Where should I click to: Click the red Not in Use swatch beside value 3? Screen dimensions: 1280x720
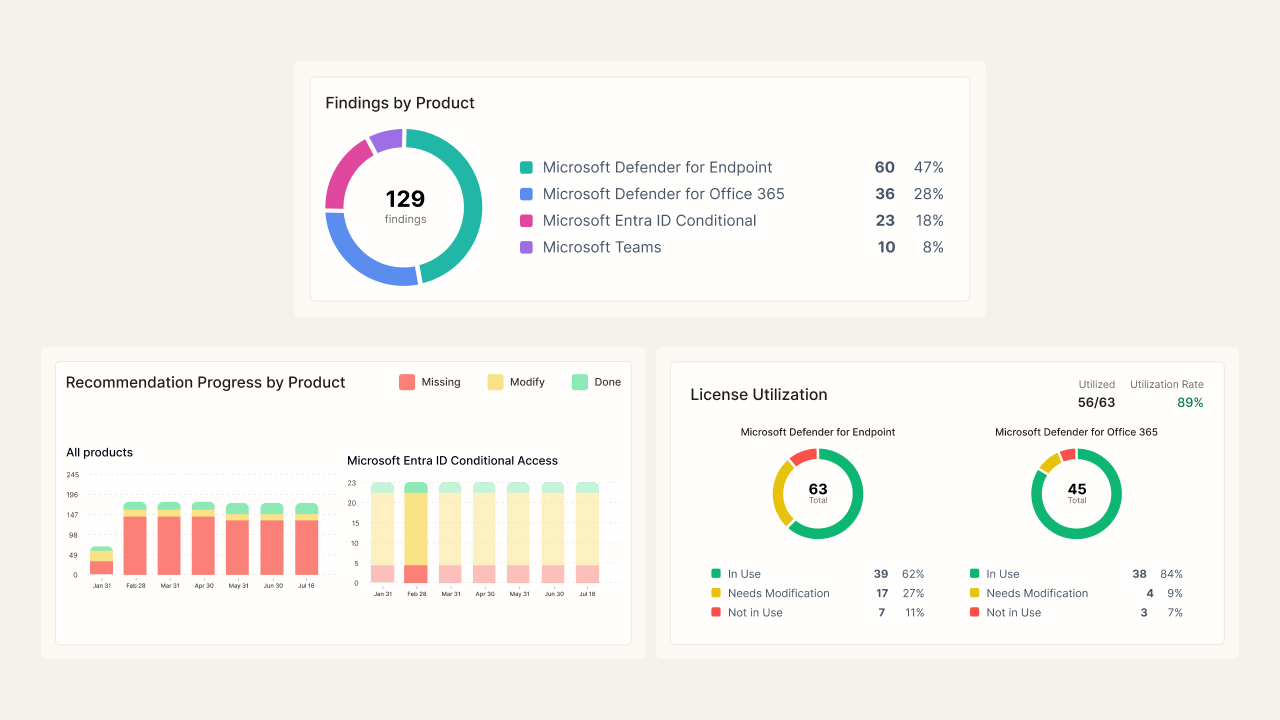(x=974, y=612)
